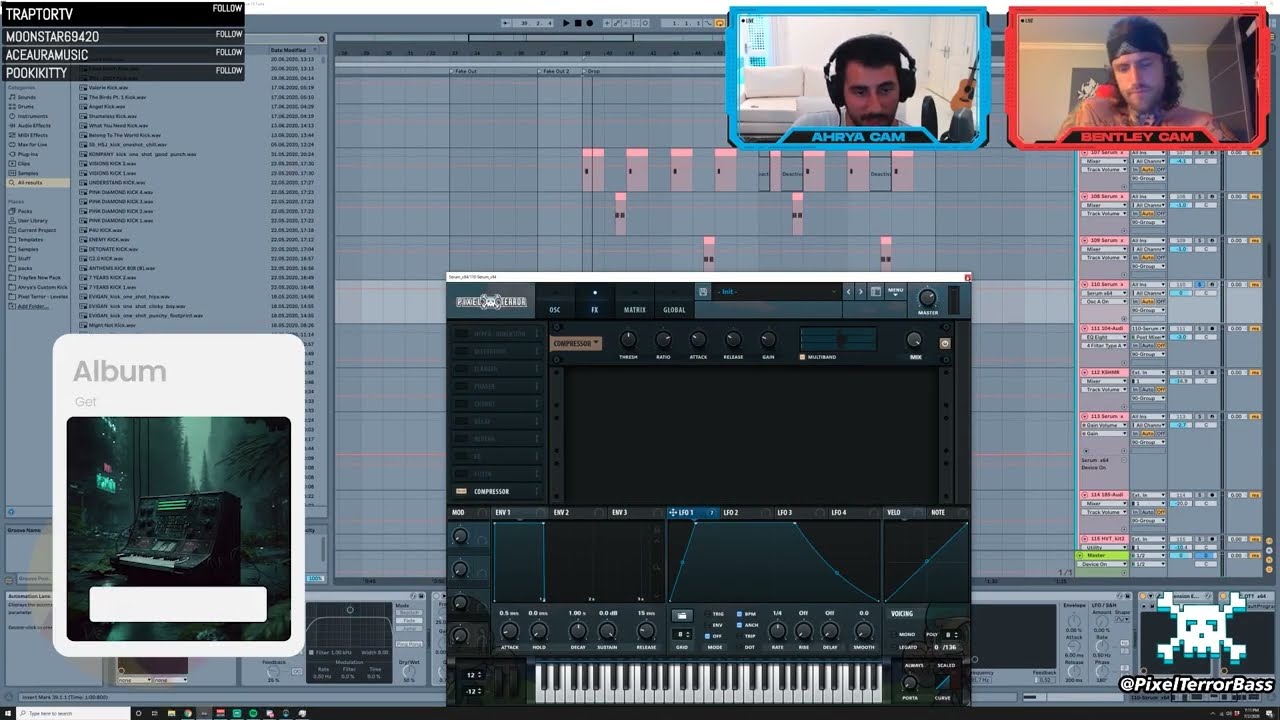This screenshot has height=720, width=1280.
Task: Open the Serum MENU dropdown
Action: (895, 292)
